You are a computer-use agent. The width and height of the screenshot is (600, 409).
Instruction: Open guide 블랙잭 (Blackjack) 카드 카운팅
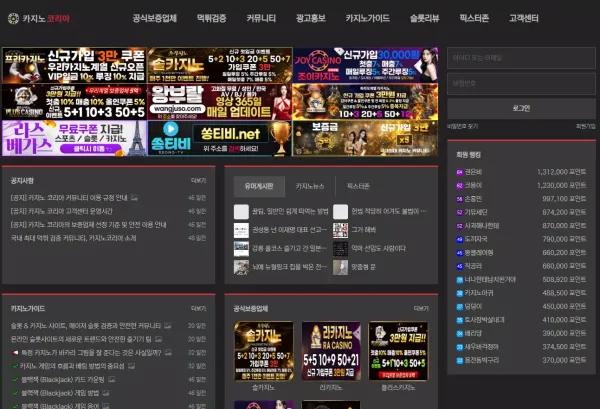[x=63, y=380]
